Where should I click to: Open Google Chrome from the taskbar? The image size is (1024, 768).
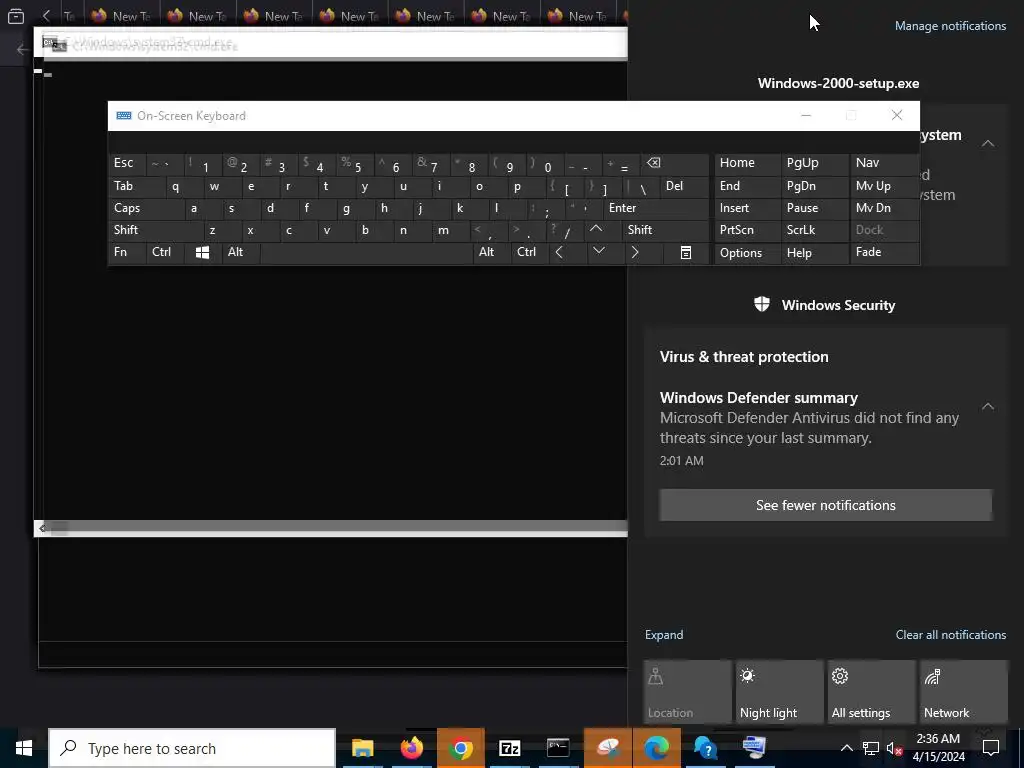[x=460, y=748]
